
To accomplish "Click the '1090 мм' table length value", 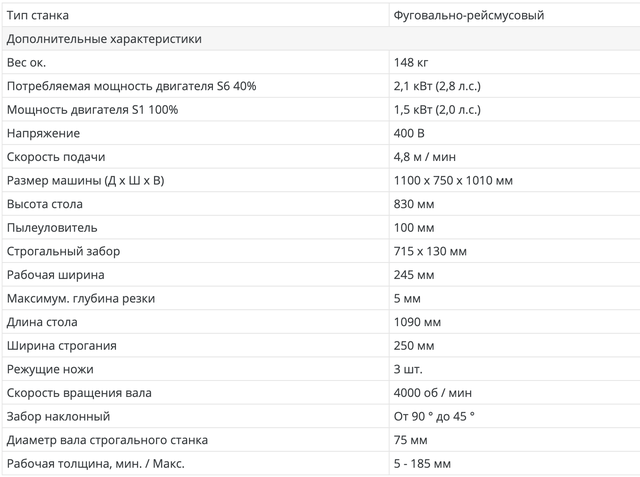I will (418, 322).
